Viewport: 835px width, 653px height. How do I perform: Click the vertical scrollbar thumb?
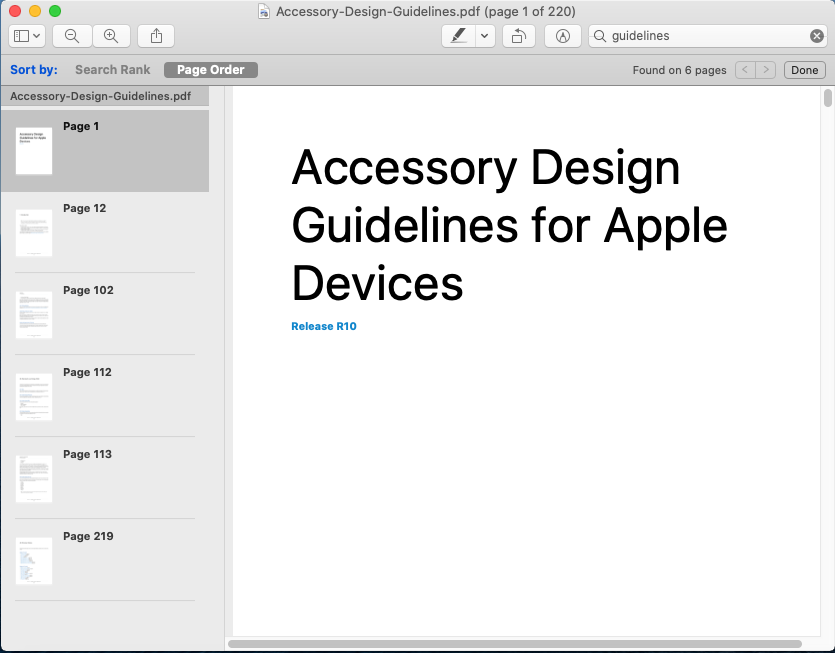(828, 99)
